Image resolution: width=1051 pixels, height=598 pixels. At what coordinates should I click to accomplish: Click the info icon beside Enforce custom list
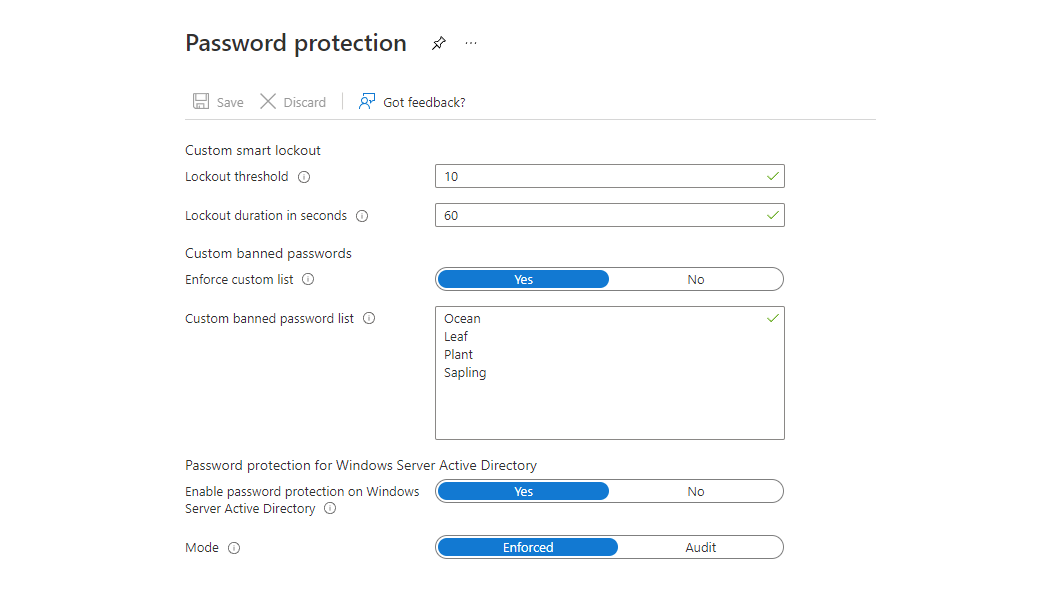coord(308,279)
